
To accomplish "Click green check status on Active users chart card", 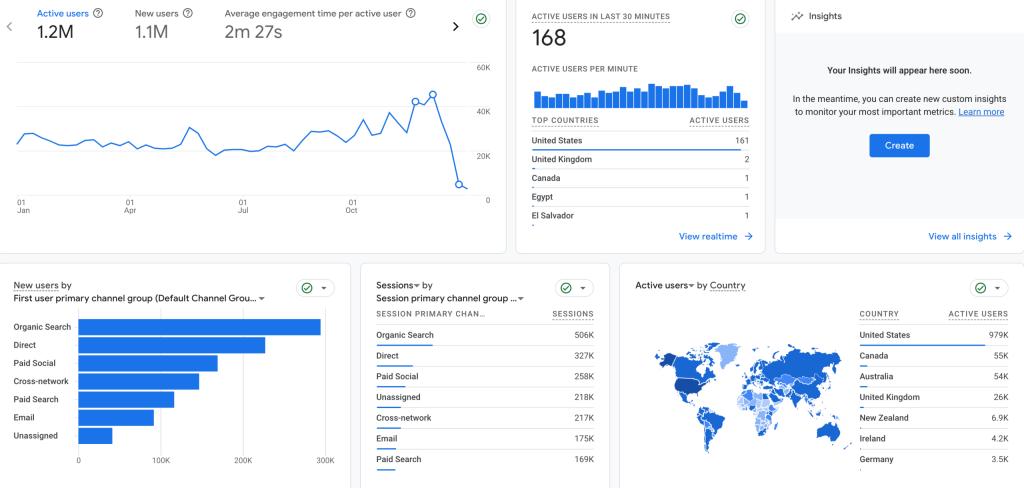I will point(481,20).
